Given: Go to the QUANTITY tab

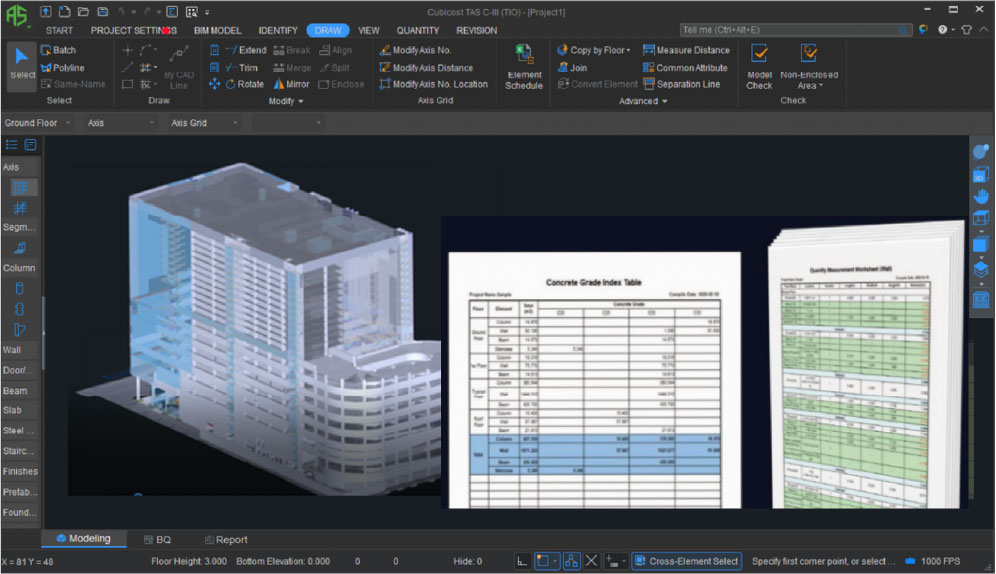Looking at the screenshot, I should click(417, 30).
